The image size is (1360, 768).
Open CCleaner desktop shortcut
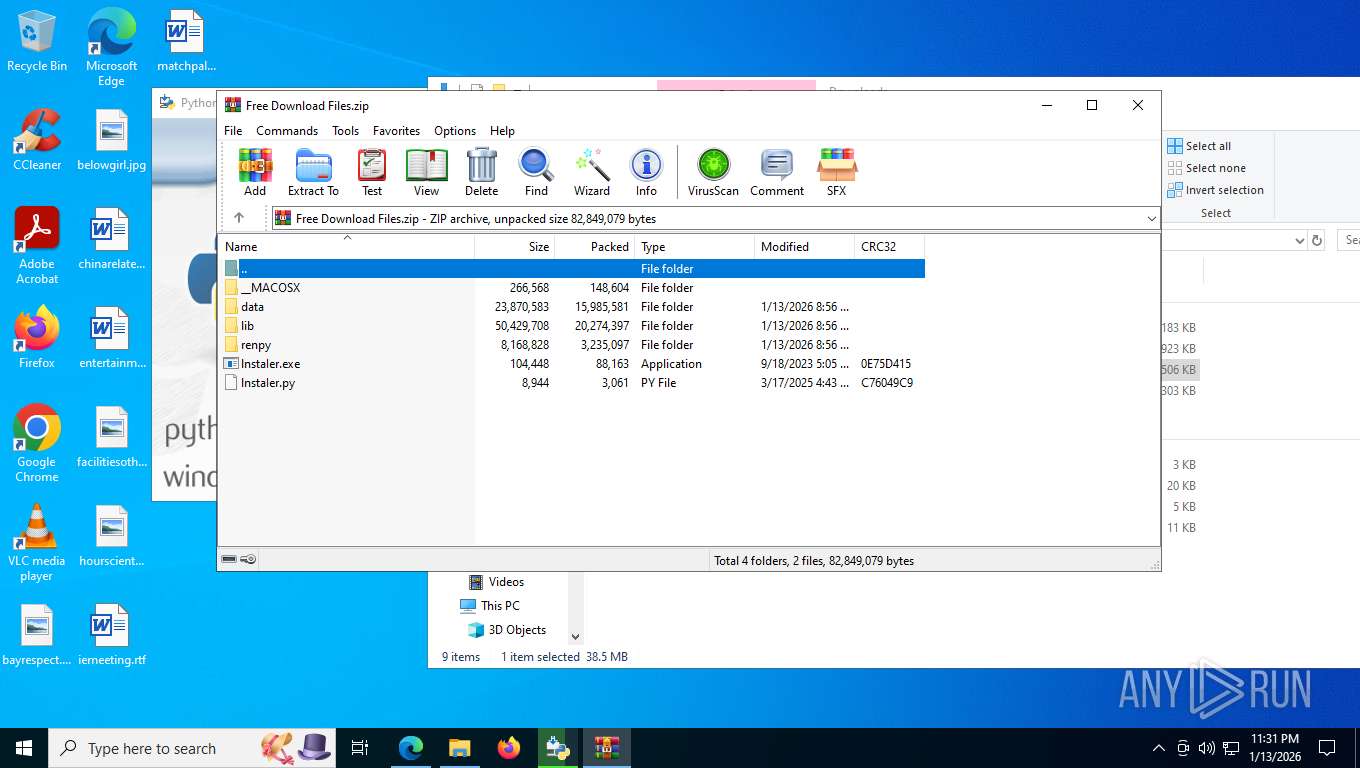click(37, 140)
